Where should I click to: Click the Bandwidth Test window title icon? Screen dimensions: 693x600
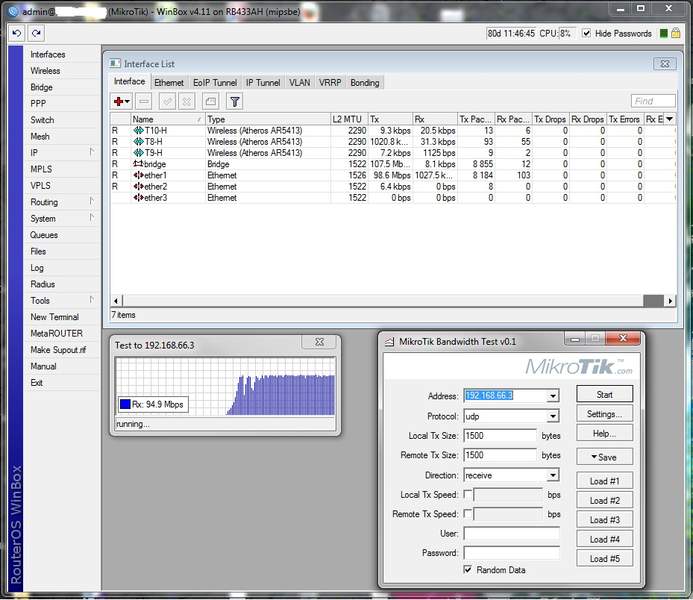point(389,342)
